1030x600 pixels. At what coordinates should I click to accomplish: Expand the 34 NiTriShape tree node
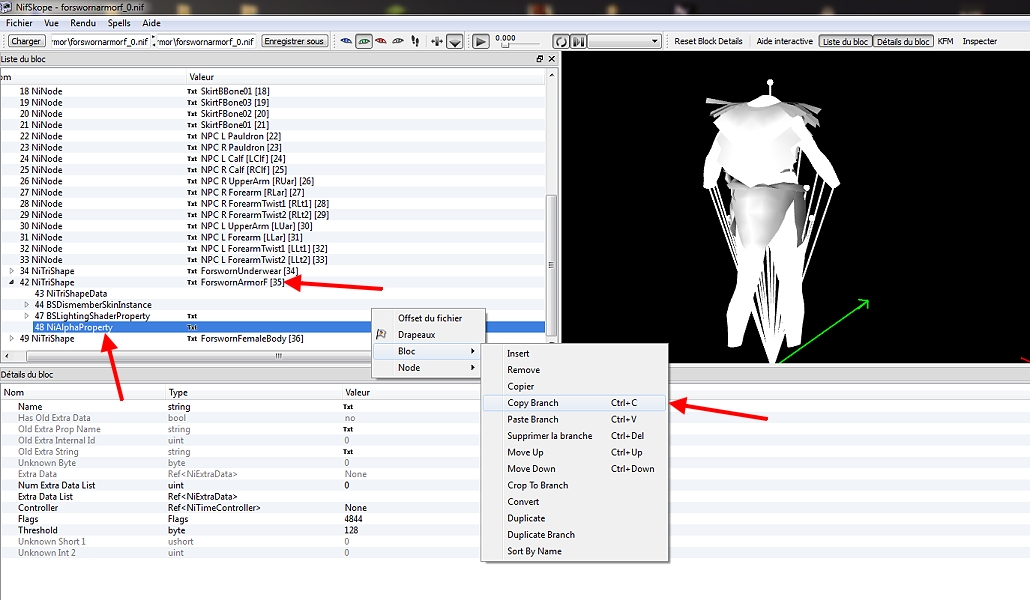pyautogui.click(x=12, y=271)
